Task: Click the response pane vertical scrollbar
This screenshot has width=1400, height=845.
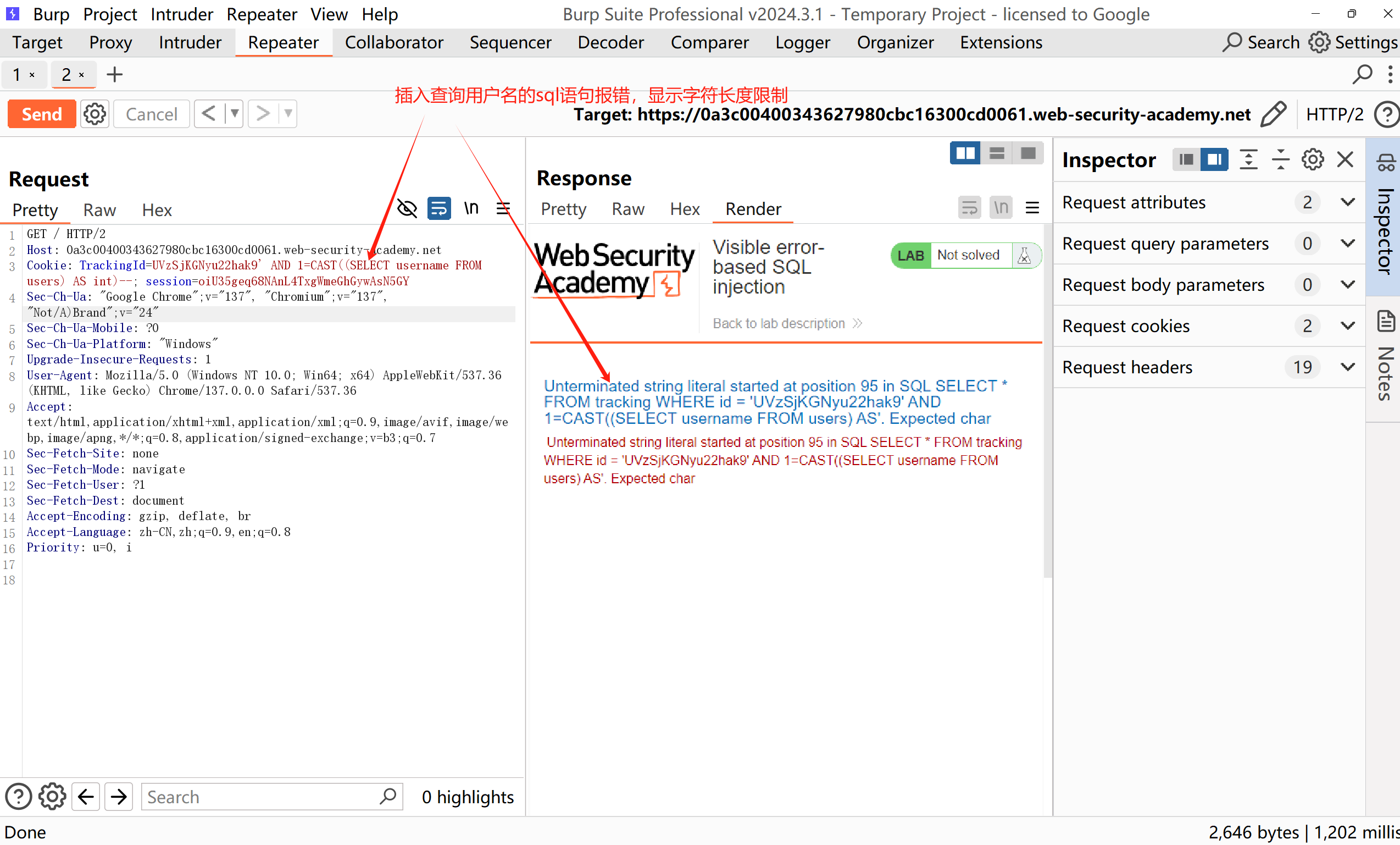Action: click(1047, 398)
